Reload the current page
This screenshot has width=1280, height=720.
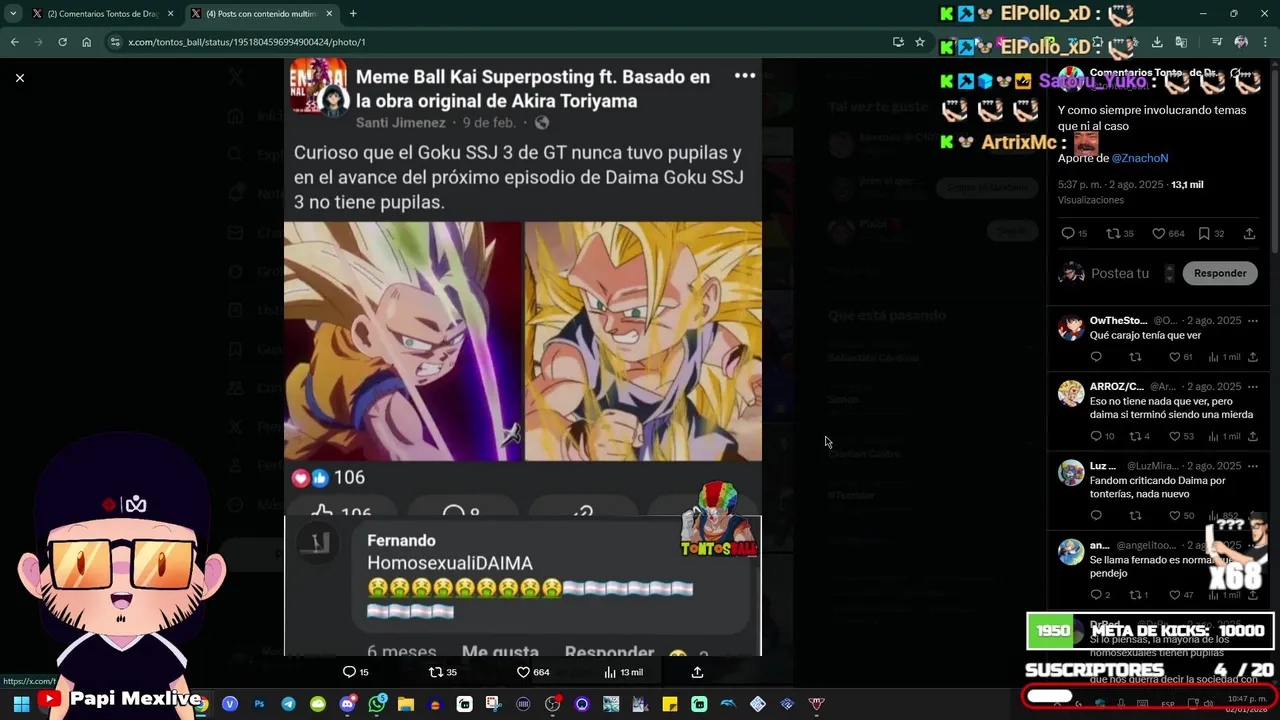click(62, 42)
